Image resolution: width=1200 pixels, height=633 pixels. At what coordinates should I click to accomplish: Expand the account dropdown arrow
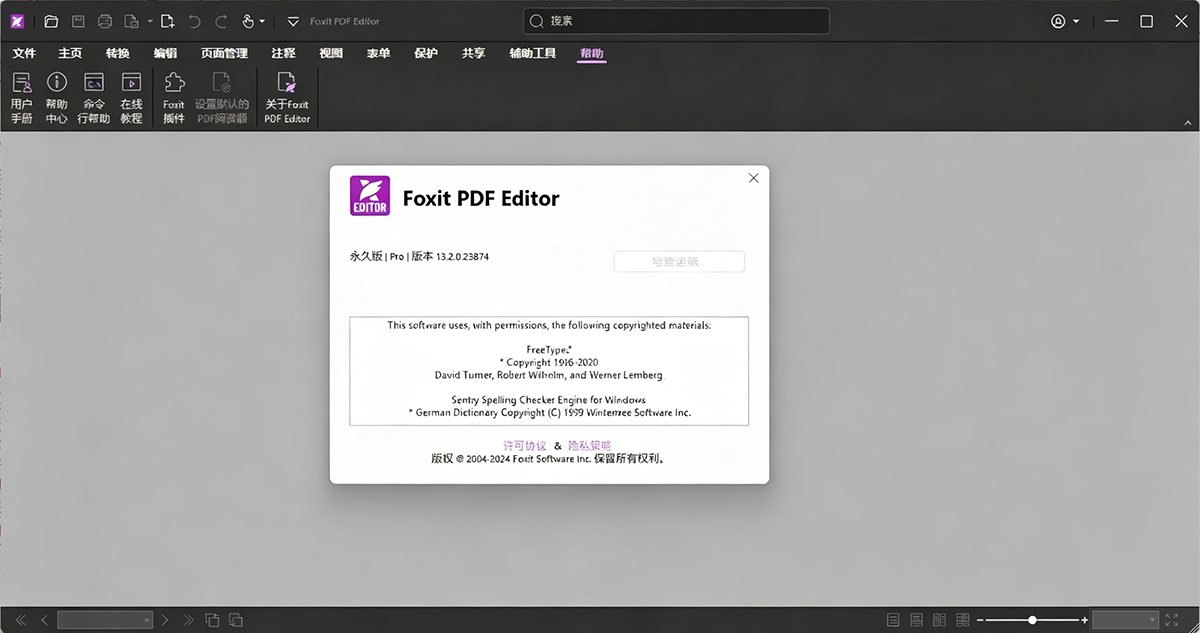pyautogui.click(x=1076, y=21)
